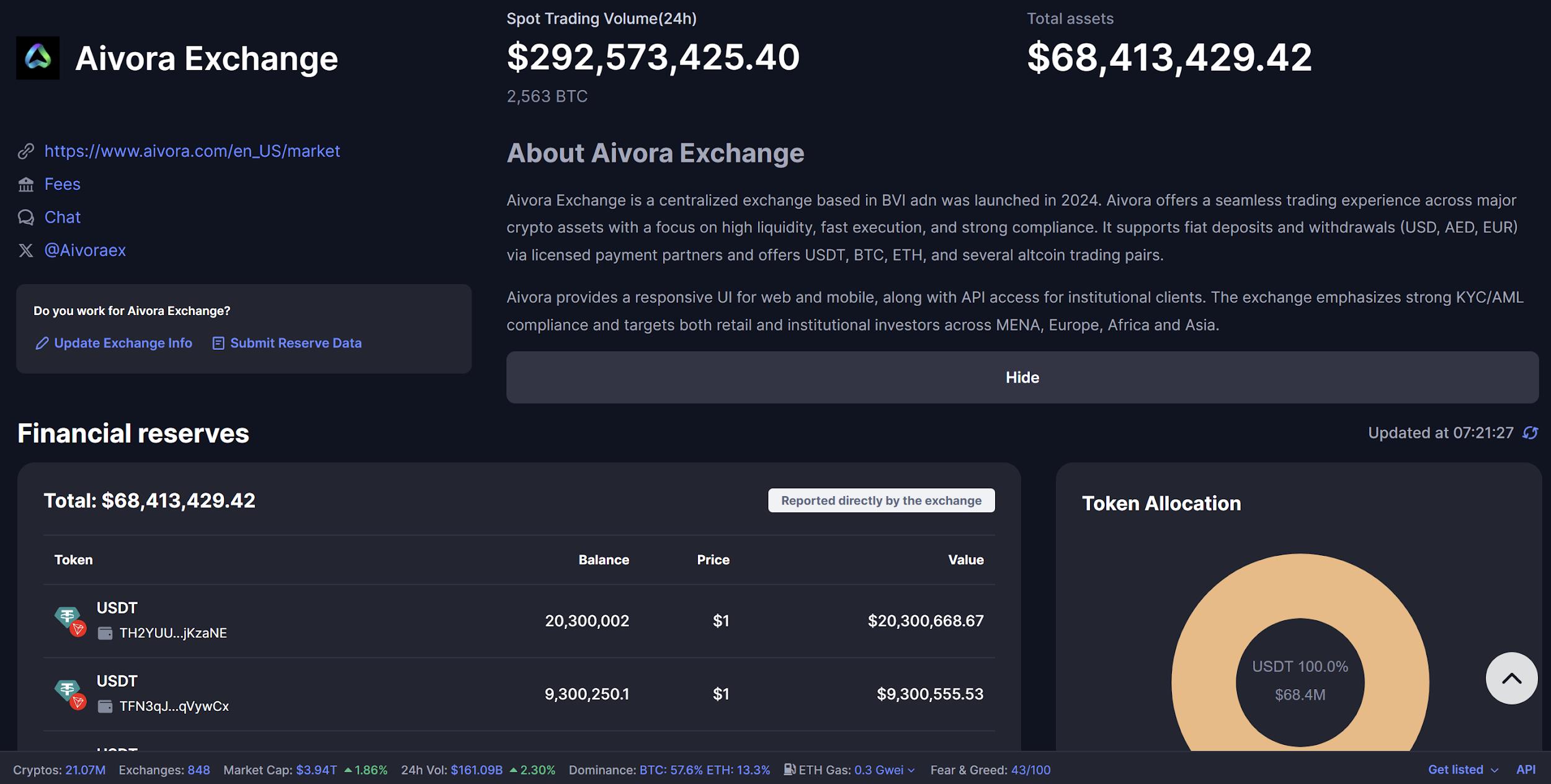Click the Exchanges count 848
The height and width of the screenshot is (784, 1551).
tap(199, 770)
